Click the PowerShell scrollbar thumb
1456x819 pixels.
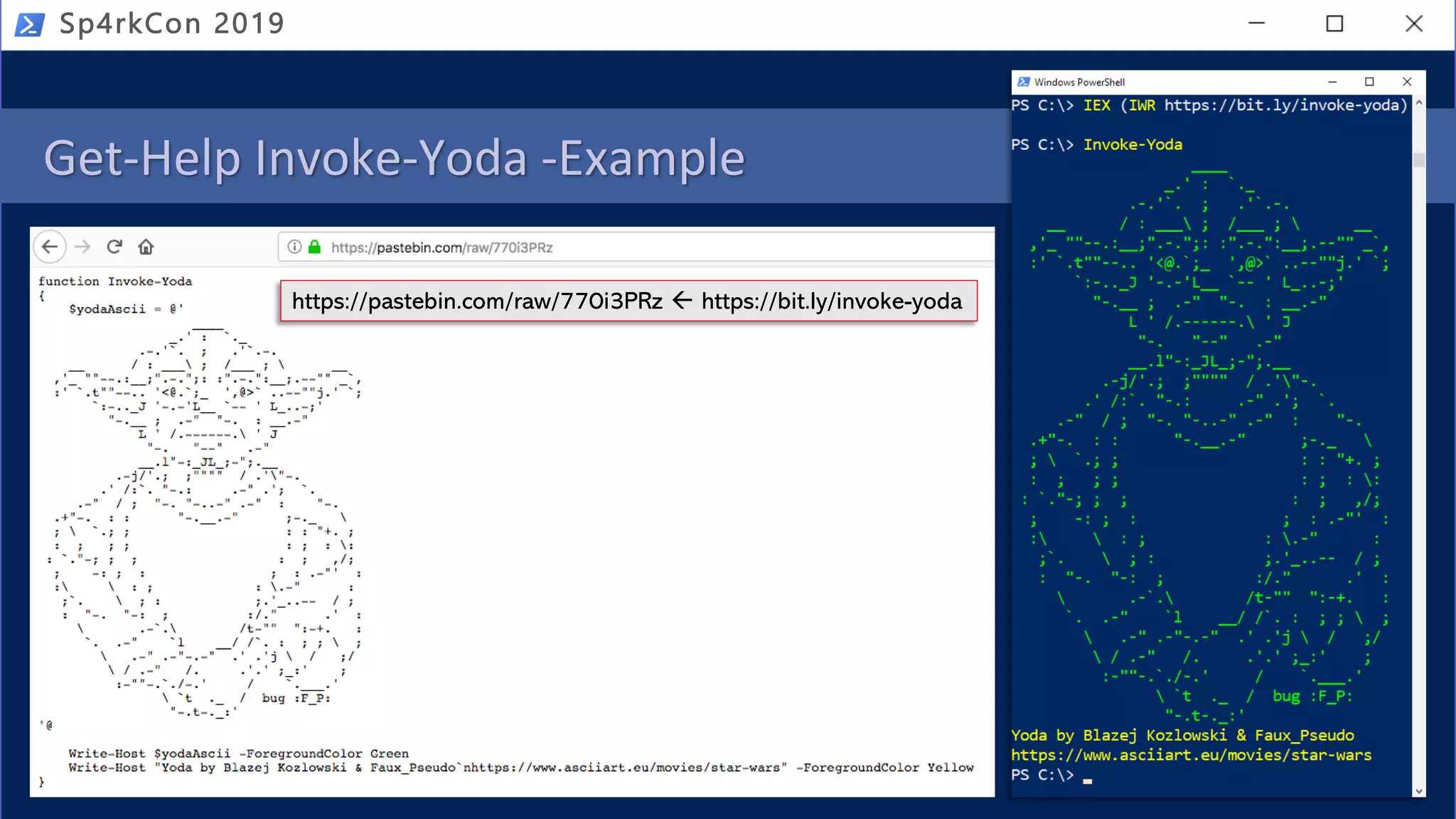pos(1419,160)
